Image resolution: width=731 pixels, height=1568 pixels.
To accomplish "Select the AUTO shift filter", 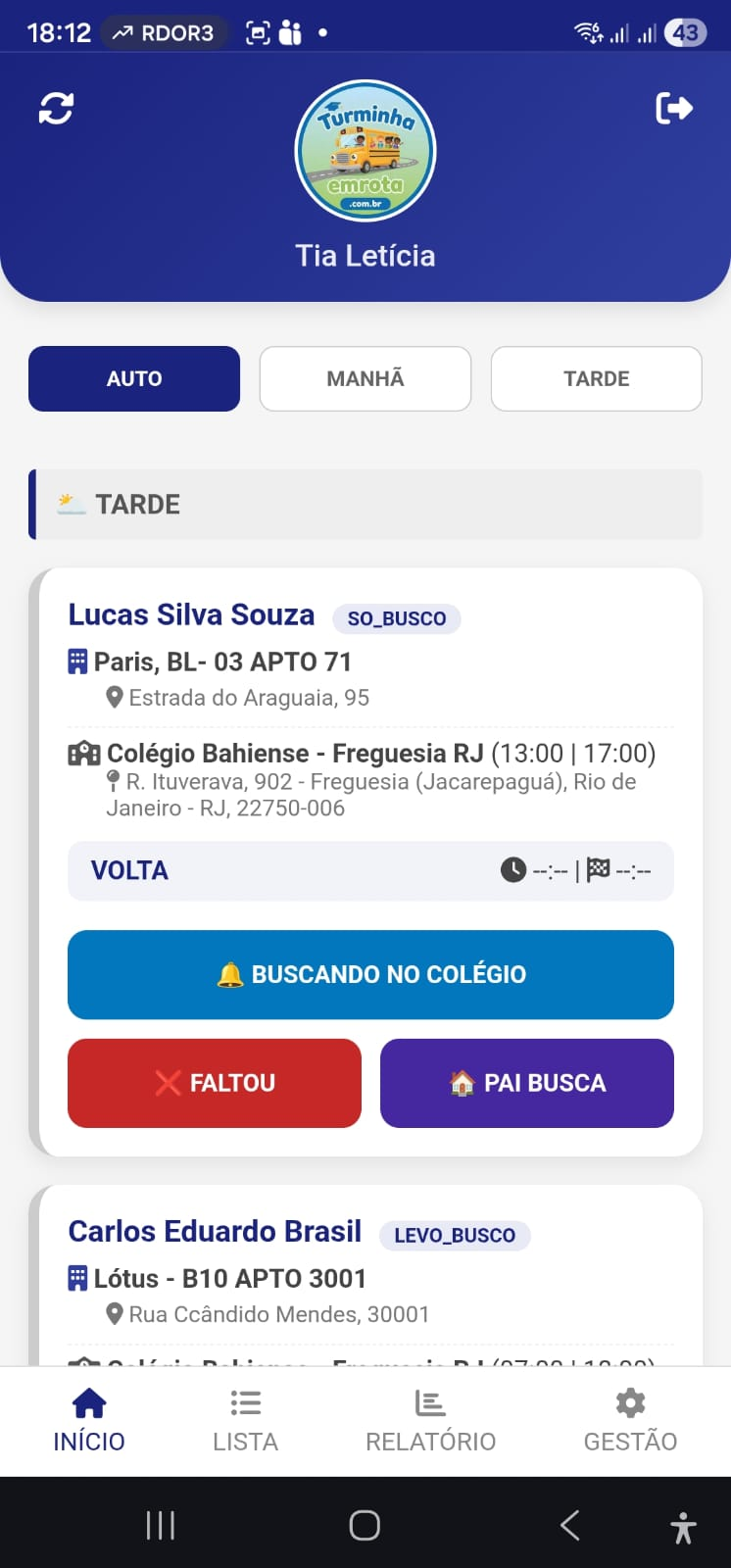I will (x=134, y=378).
